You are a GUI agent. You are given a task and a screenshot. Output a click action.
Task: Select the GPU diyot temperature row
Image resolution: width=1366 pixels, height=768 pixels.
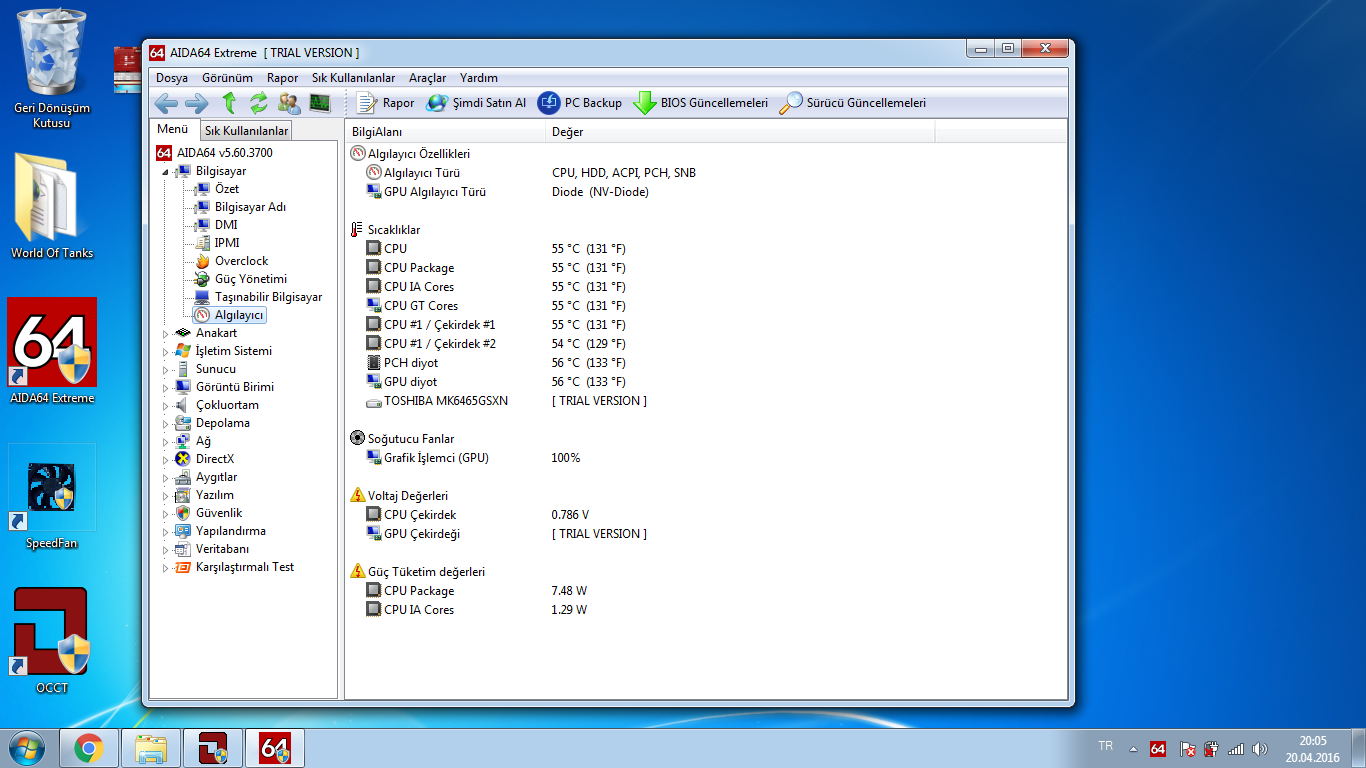(705, 382)
